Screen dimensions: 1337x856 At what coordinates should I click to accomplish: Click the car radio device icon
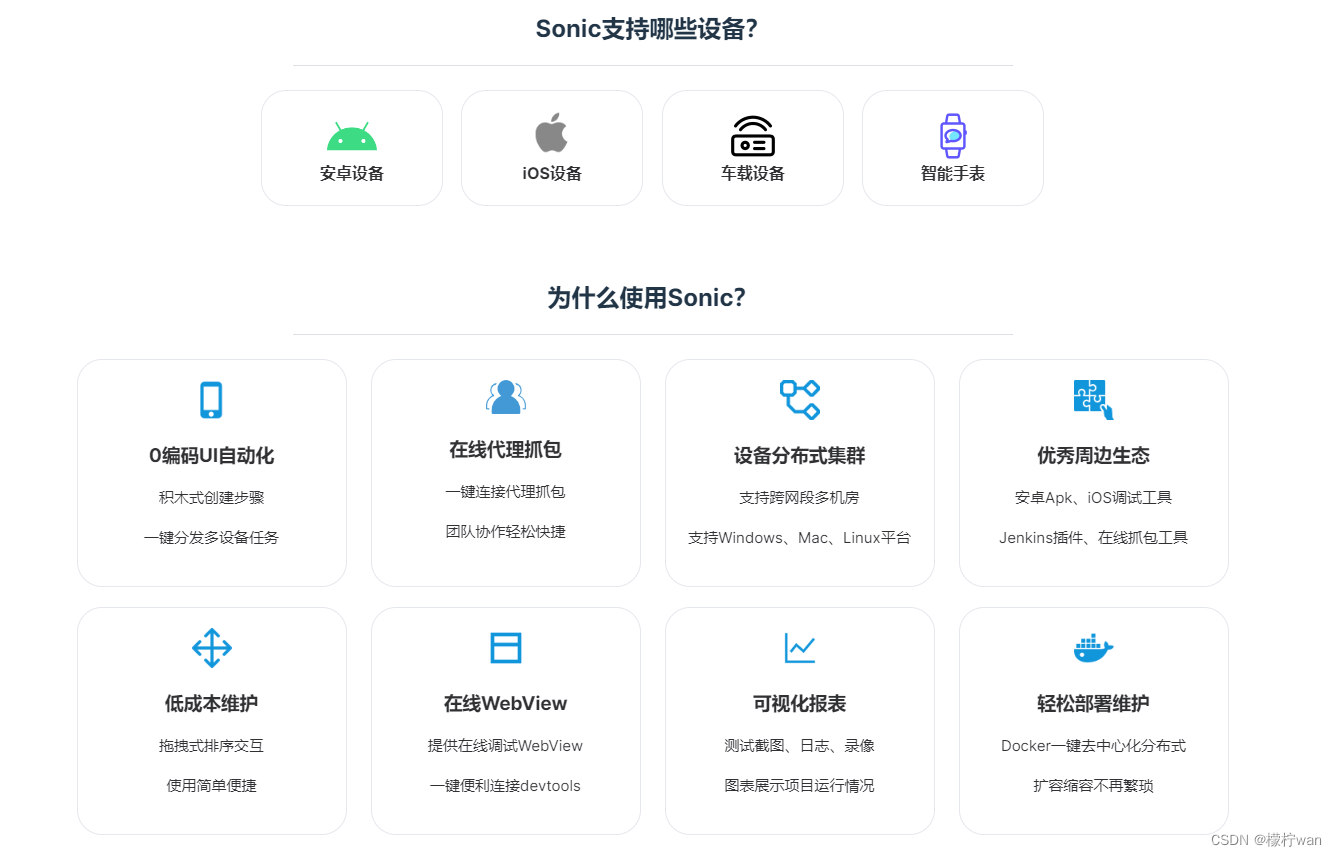click(x=753, y=136)
